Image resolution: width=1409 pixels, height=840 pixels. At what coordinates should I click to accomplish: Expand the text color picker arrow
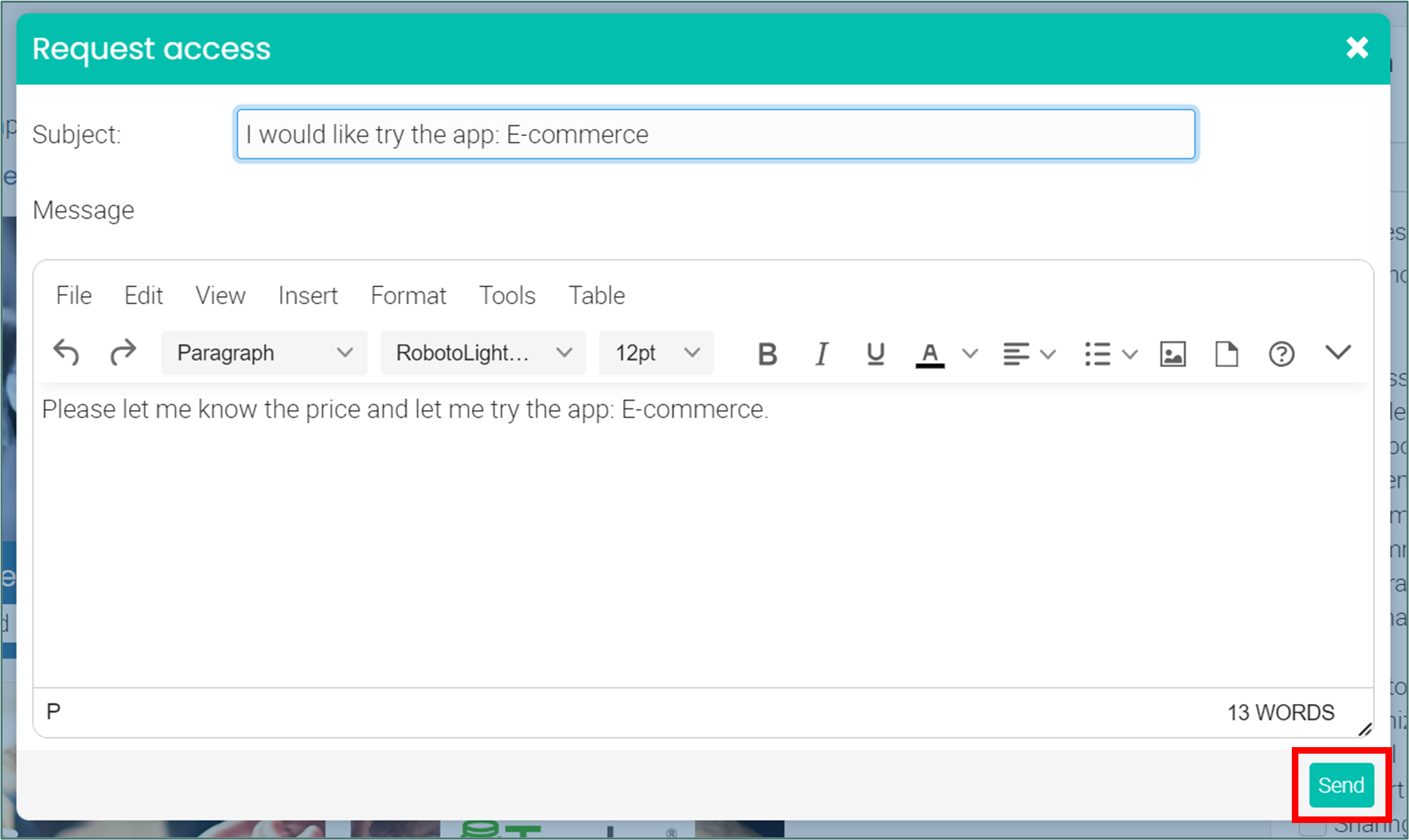970,354
